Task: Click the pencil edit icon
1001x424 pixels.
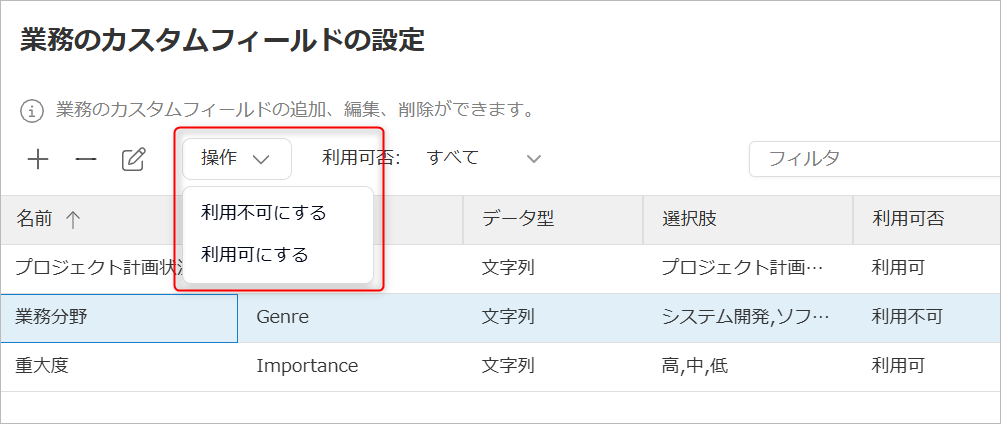Action: [134, 159]
